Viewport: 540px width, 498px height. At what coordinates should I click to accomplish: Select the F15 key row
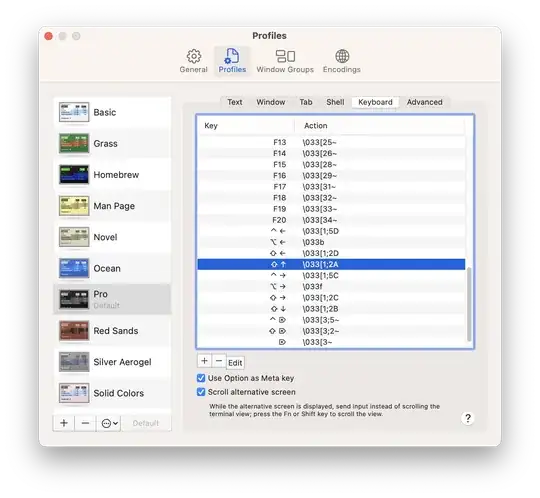coord(331,165)
